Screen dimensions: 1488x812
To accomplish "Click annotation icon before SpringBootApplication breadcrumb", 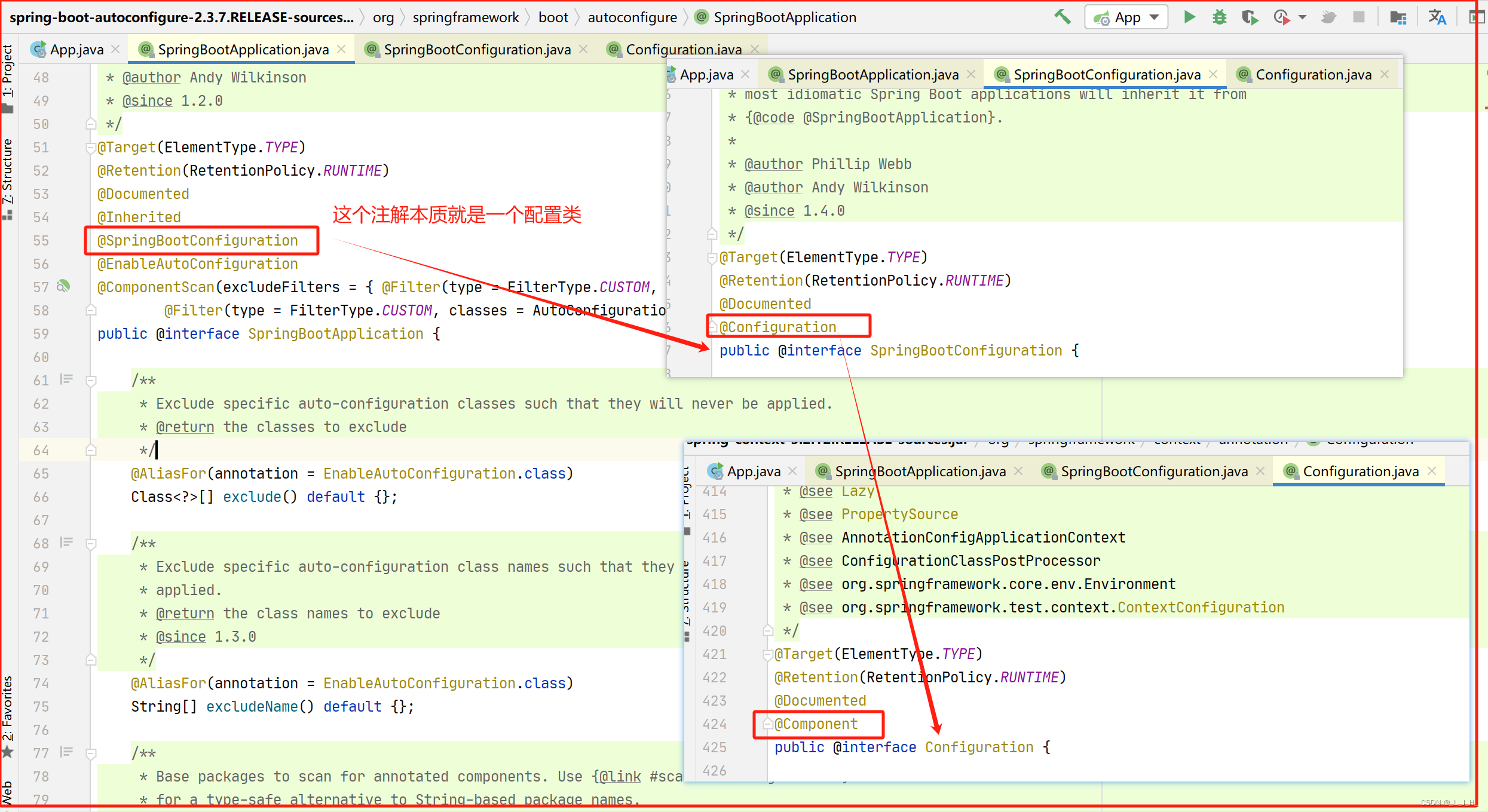I will (x=702, y=17).
